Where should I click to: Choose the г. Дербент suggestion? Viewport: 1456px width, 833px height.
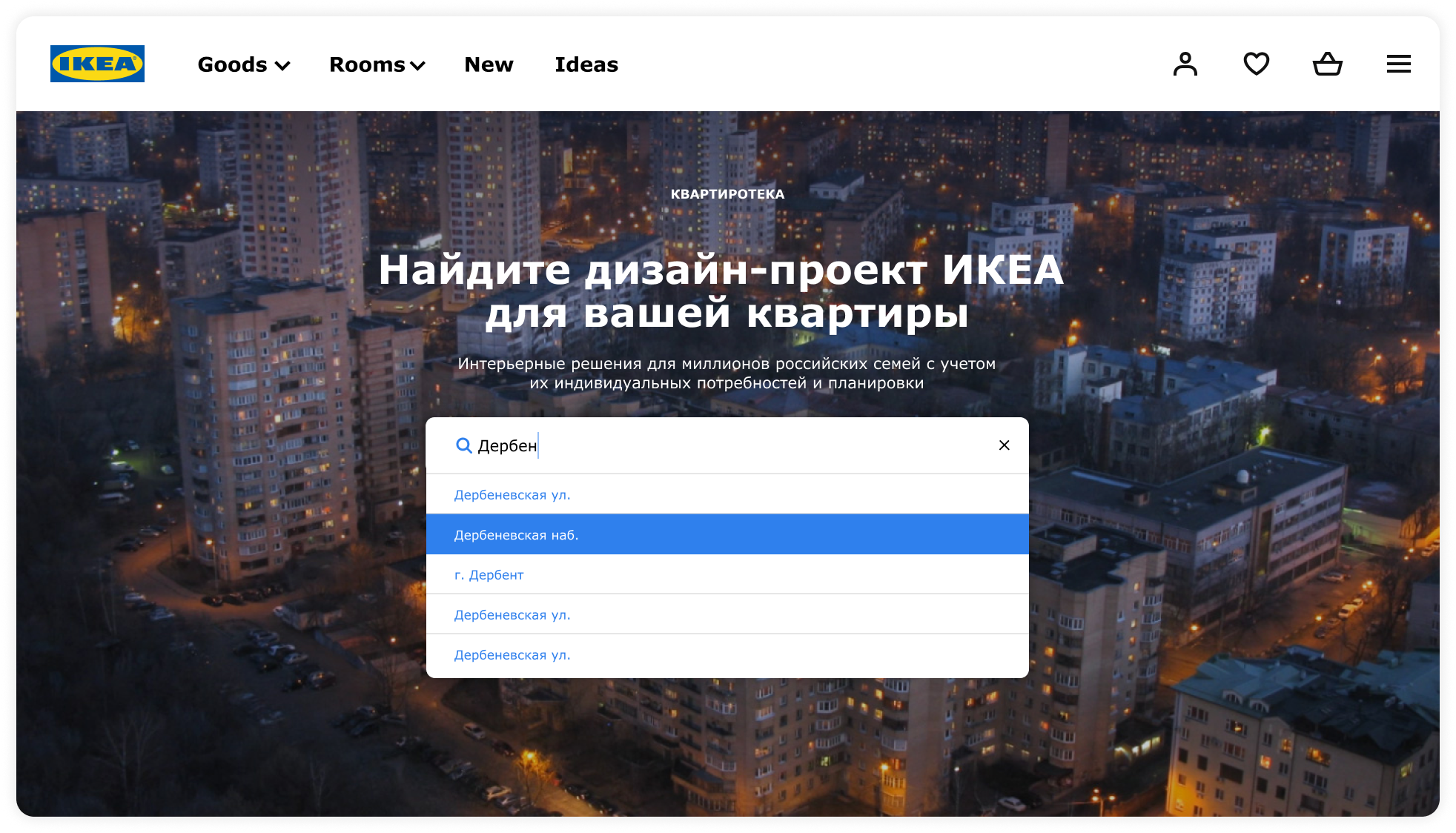pyautogui.click(x=727, y=574)
